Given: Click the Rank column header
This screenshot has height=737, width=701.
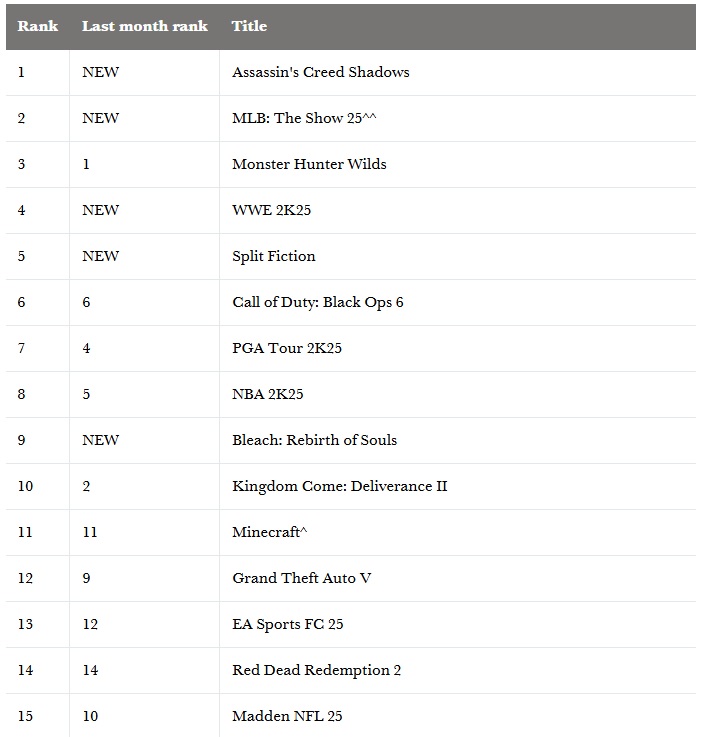Looking at the screenshot, I should pos(37,26).
